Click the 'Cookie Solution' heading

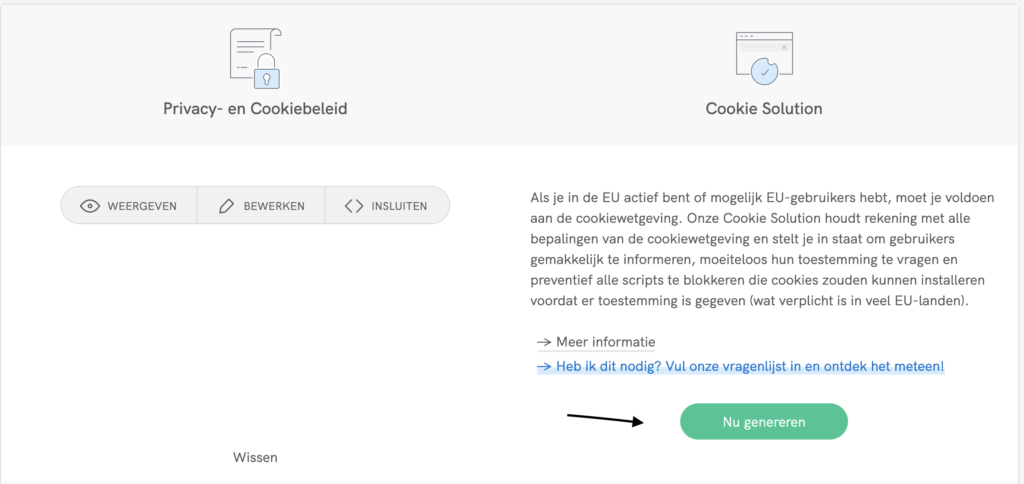tap(764, 108)
